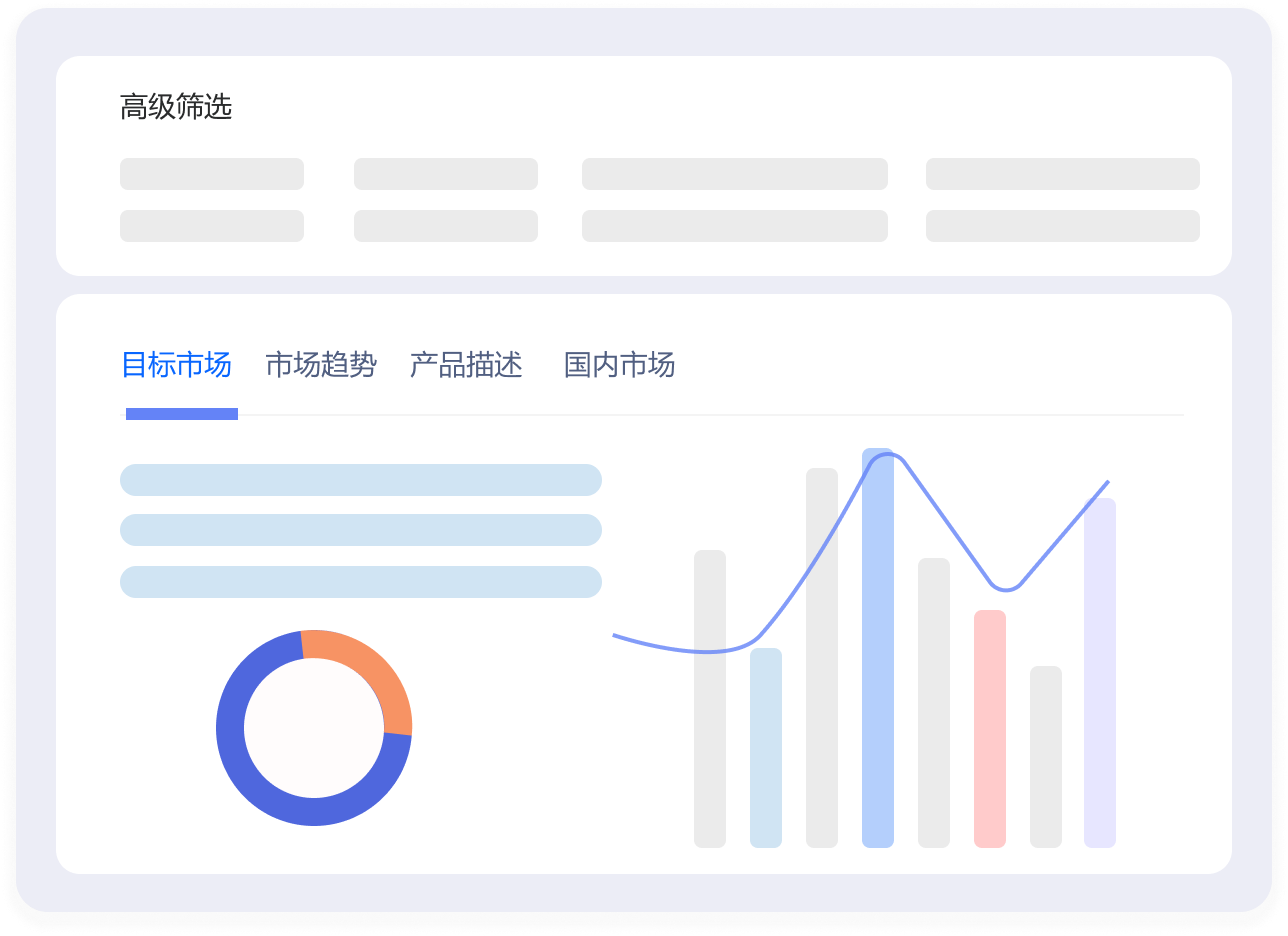Select the pink bar in the bar chart

coord(990,728)
